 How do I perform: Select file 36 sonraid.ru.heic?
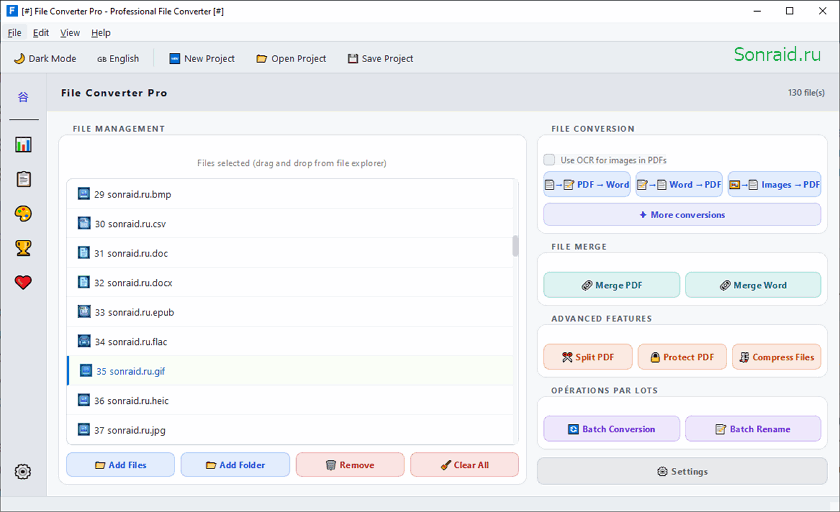pos(290,400)
